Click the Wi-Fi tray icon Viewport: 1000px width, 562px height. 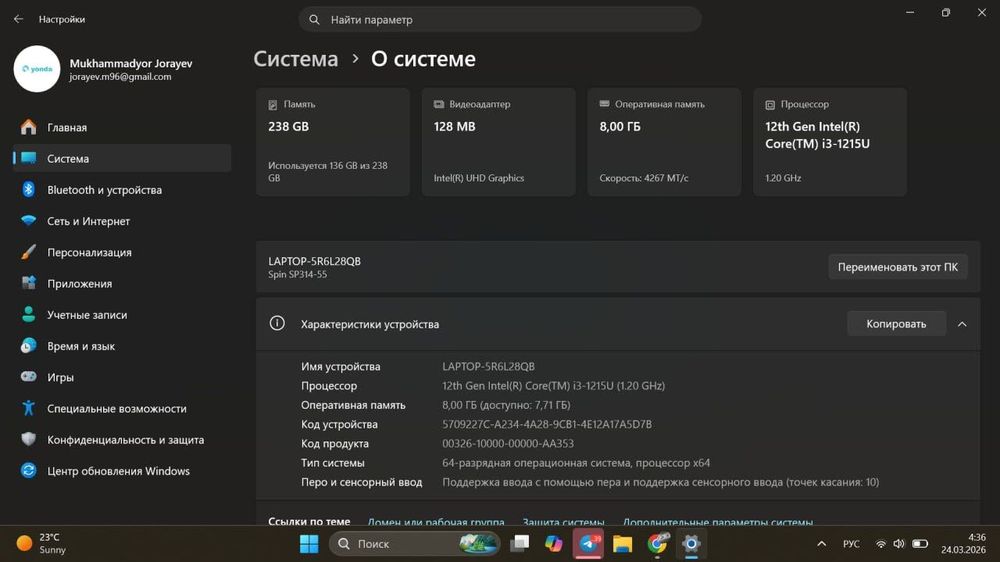pos(881,544)
